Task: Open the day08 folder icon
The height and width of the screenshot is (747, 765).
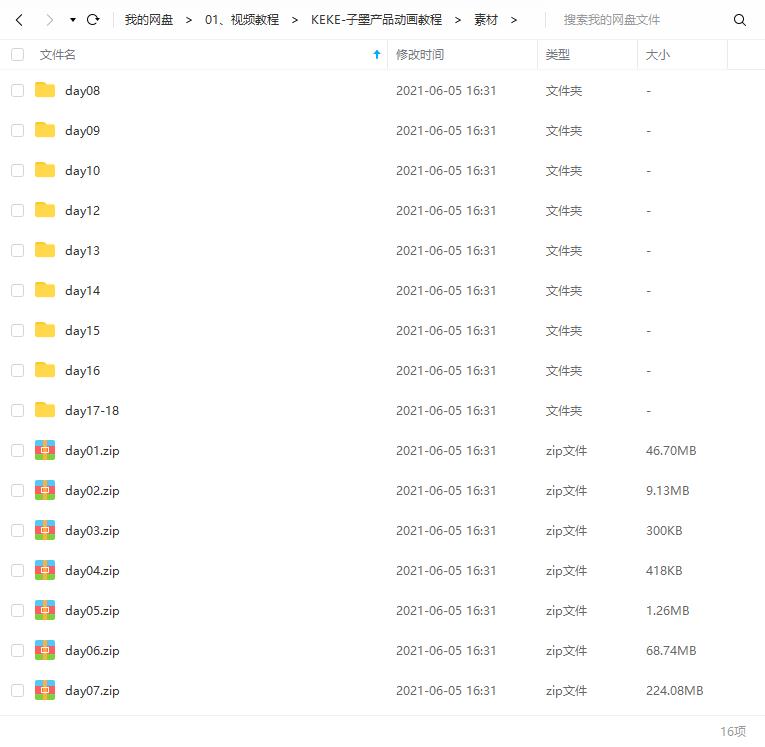Action: click(45, 90)
